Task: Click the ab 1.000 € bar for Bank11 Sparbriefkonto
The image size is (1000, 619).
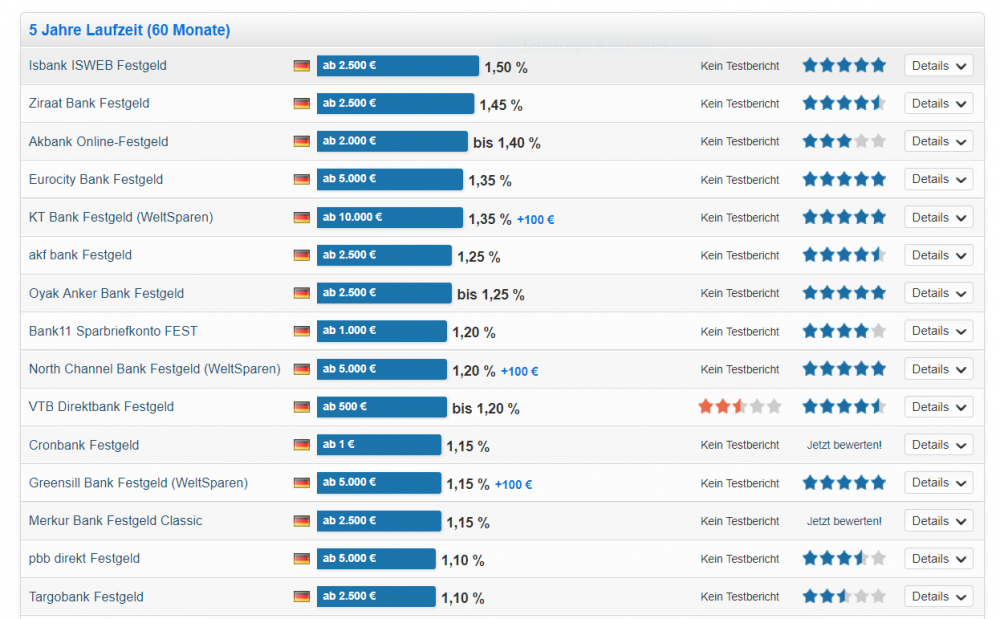Action: coord(381,331)
